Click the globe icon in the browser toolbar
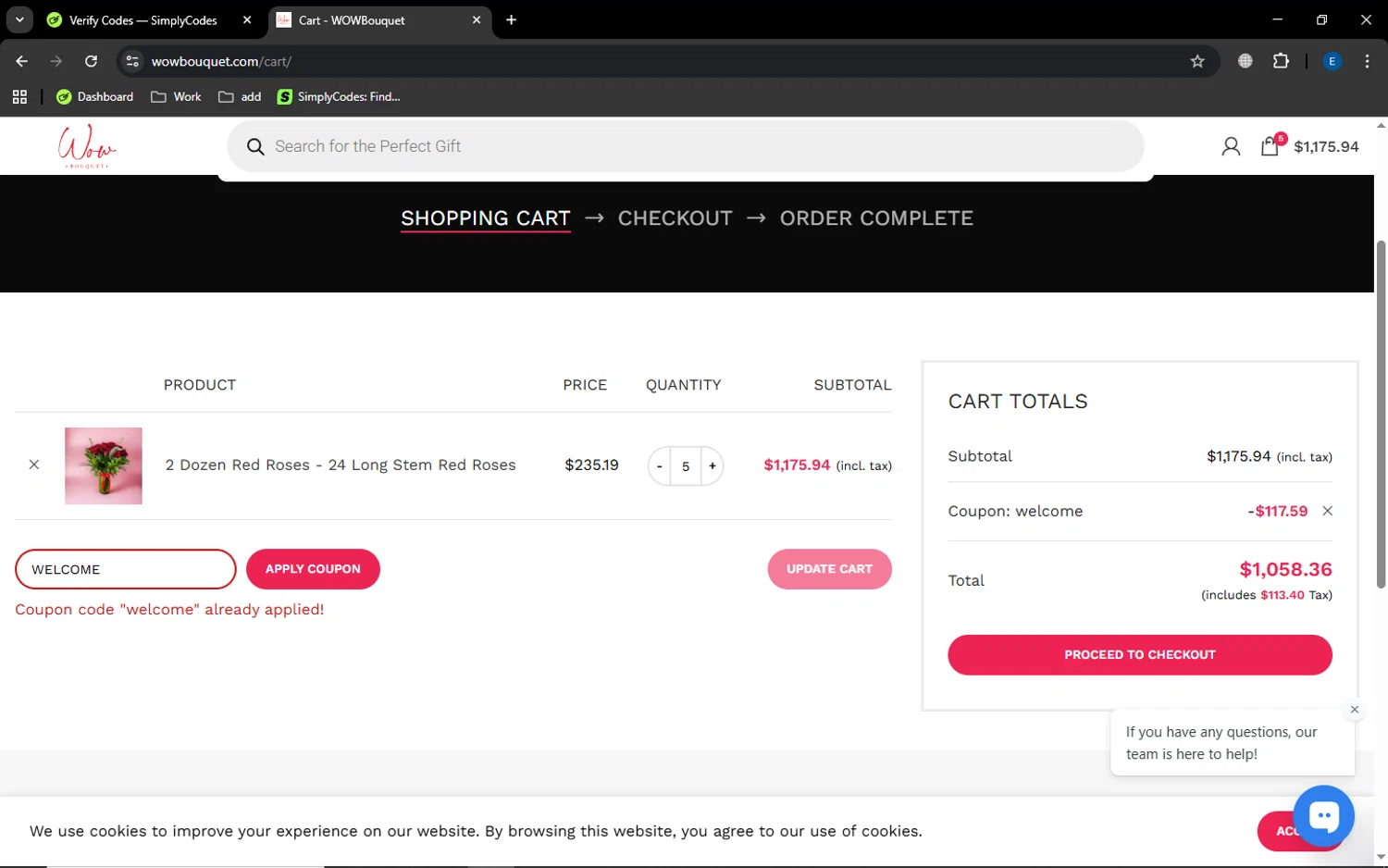This screenshot has height=868, width=1388. (1245, 61)
